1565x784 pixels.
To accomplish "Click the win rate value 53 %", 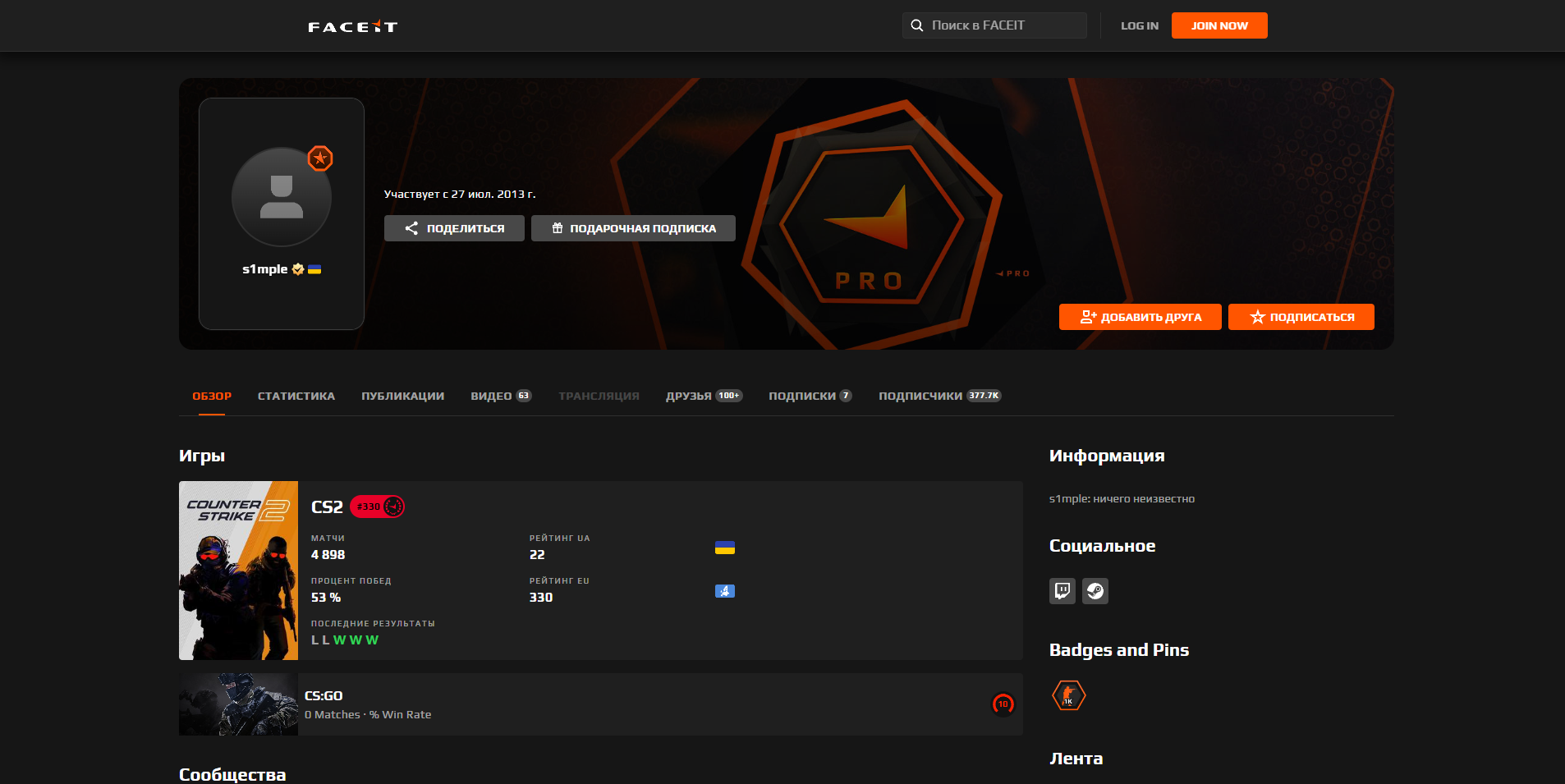I will [x=326, y=598].
